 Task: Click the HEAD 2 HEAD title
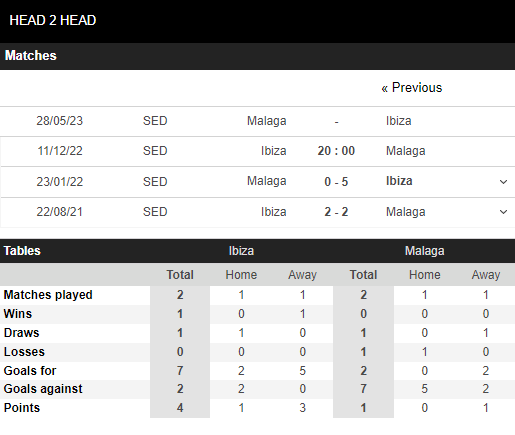pos(53,20)
